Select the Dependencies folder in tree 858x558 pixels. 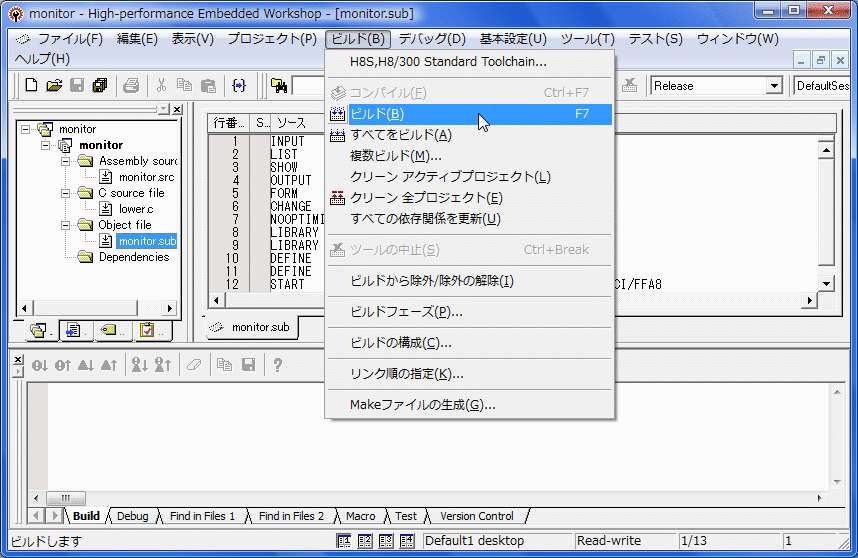click(134, 257)
